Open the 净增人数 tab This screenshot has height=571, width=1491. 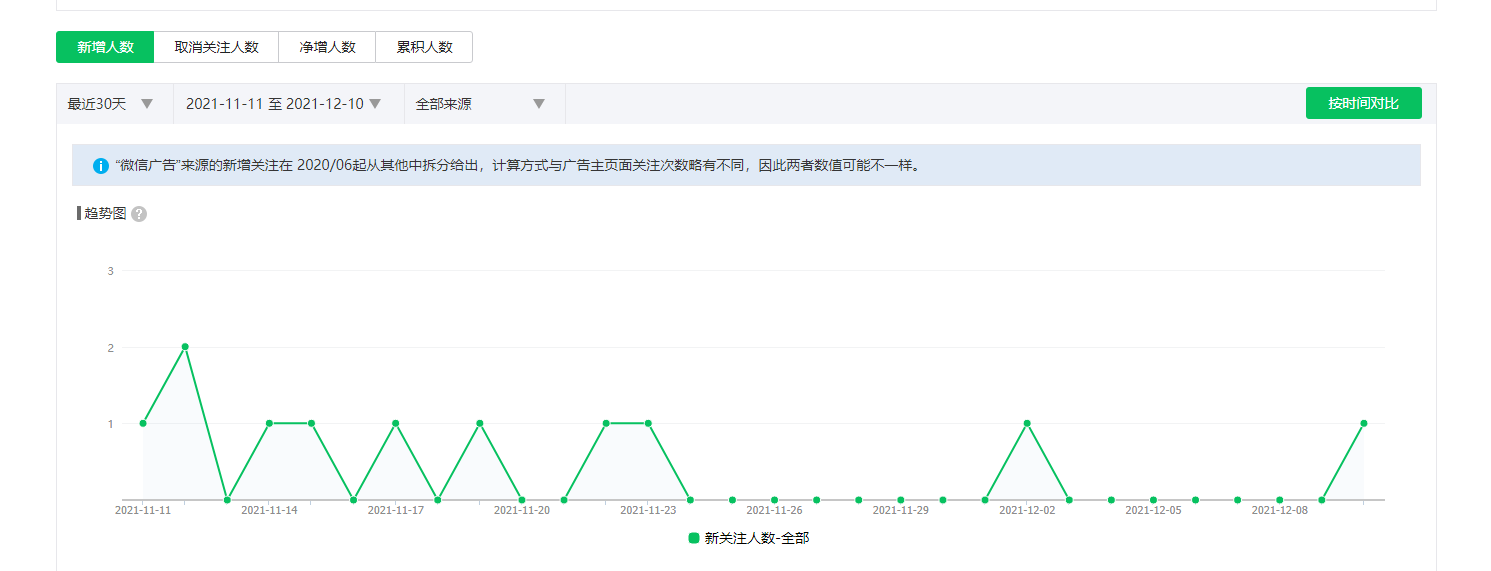327,47
